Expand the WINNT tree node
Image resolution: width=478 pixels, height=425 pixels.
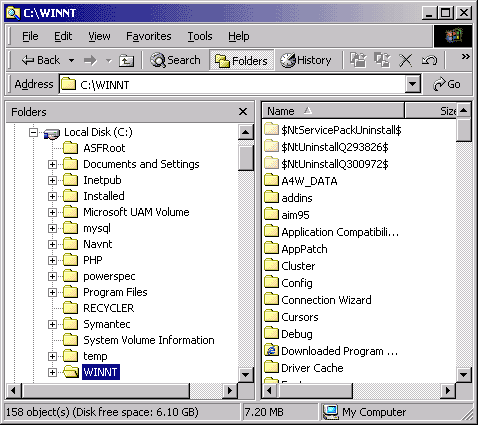(52, 372)
